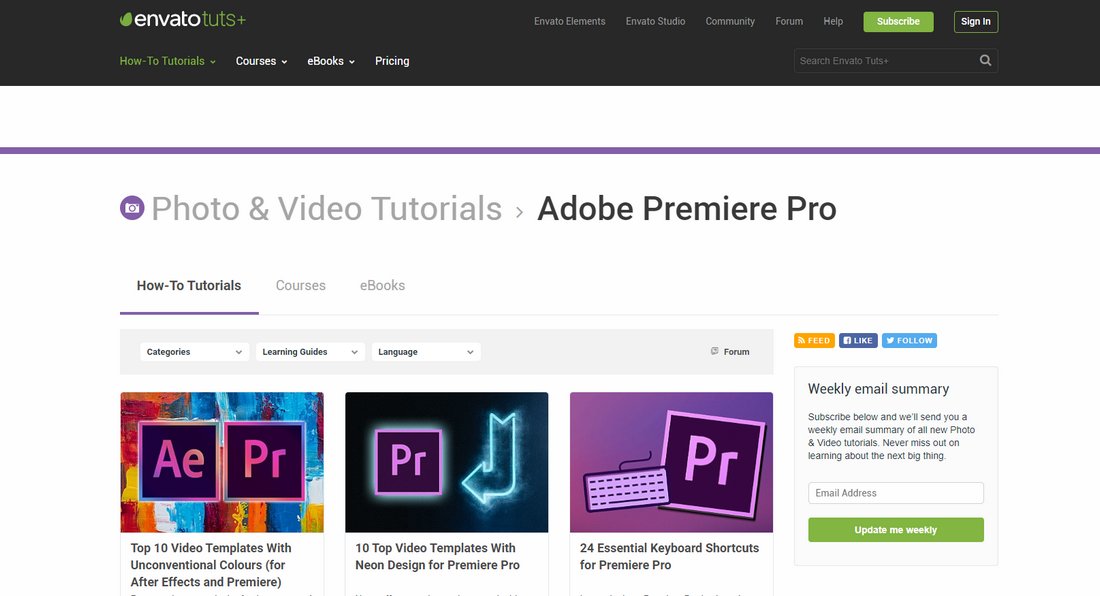The image size is (1100, 596).
Task: Switch to the Courses tab
Action: tap(300, 285)
